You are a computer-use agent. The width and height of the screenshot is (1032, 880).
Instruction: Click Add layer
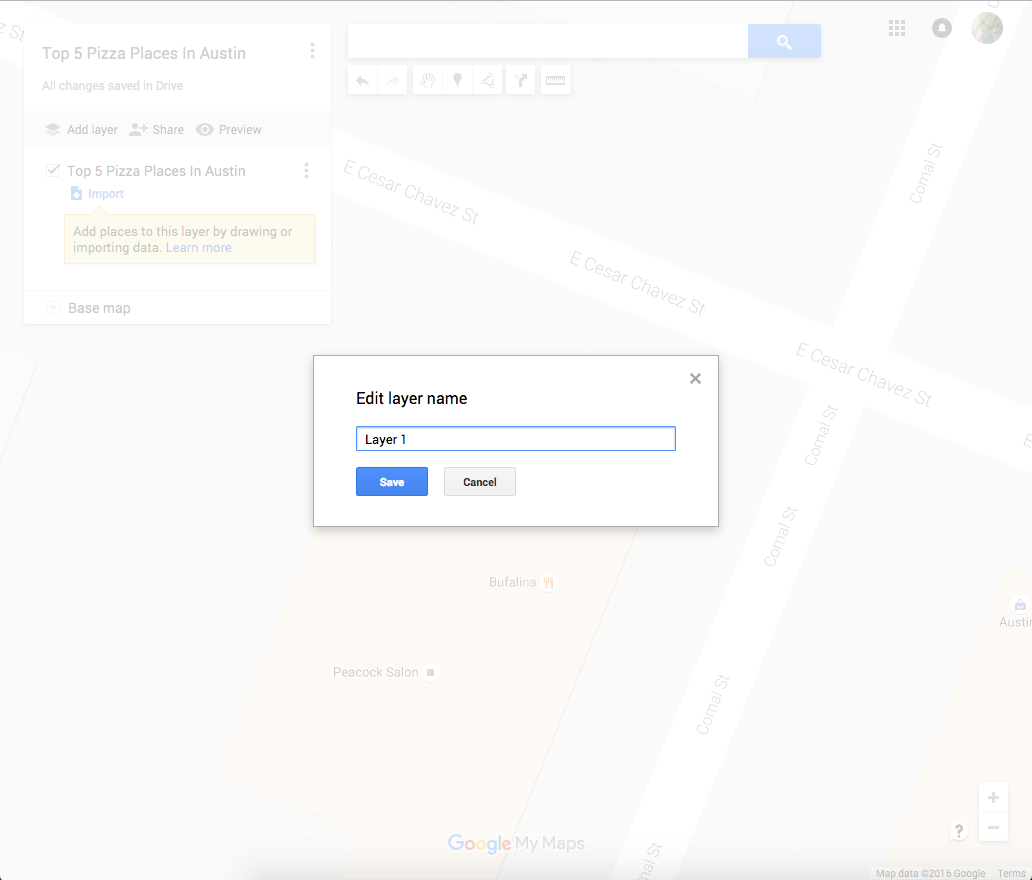pos(81,130)
